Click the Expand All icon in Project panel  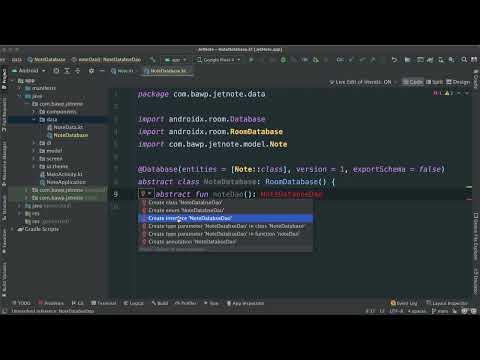pos(67,71)
